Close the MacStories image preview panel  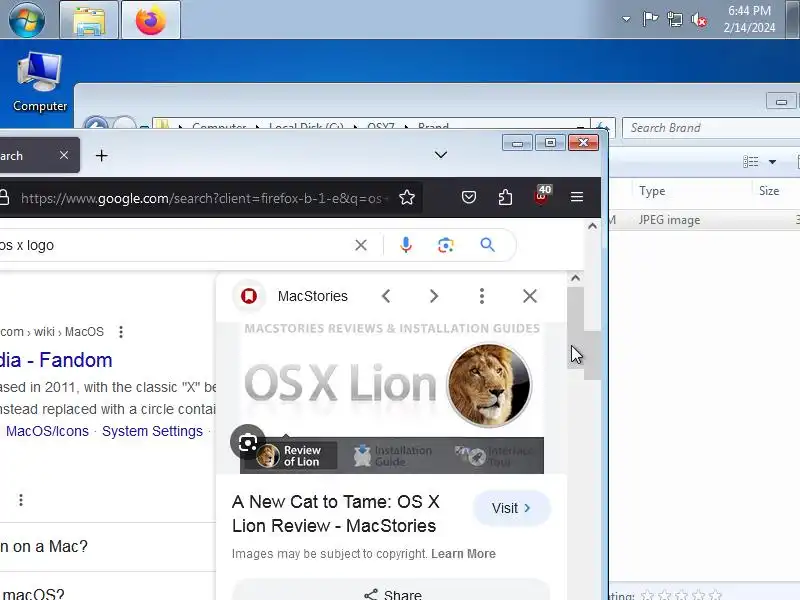[530, 296]
